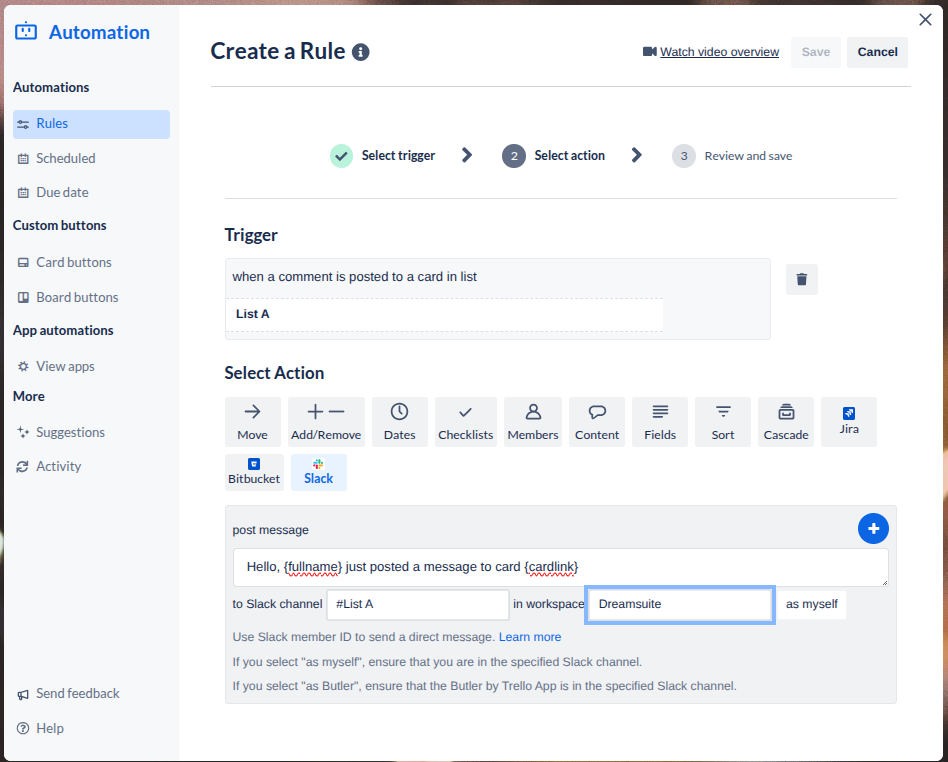Click the Slack action icon
Screen dimensions: 948x762
(x=318, y=470)
